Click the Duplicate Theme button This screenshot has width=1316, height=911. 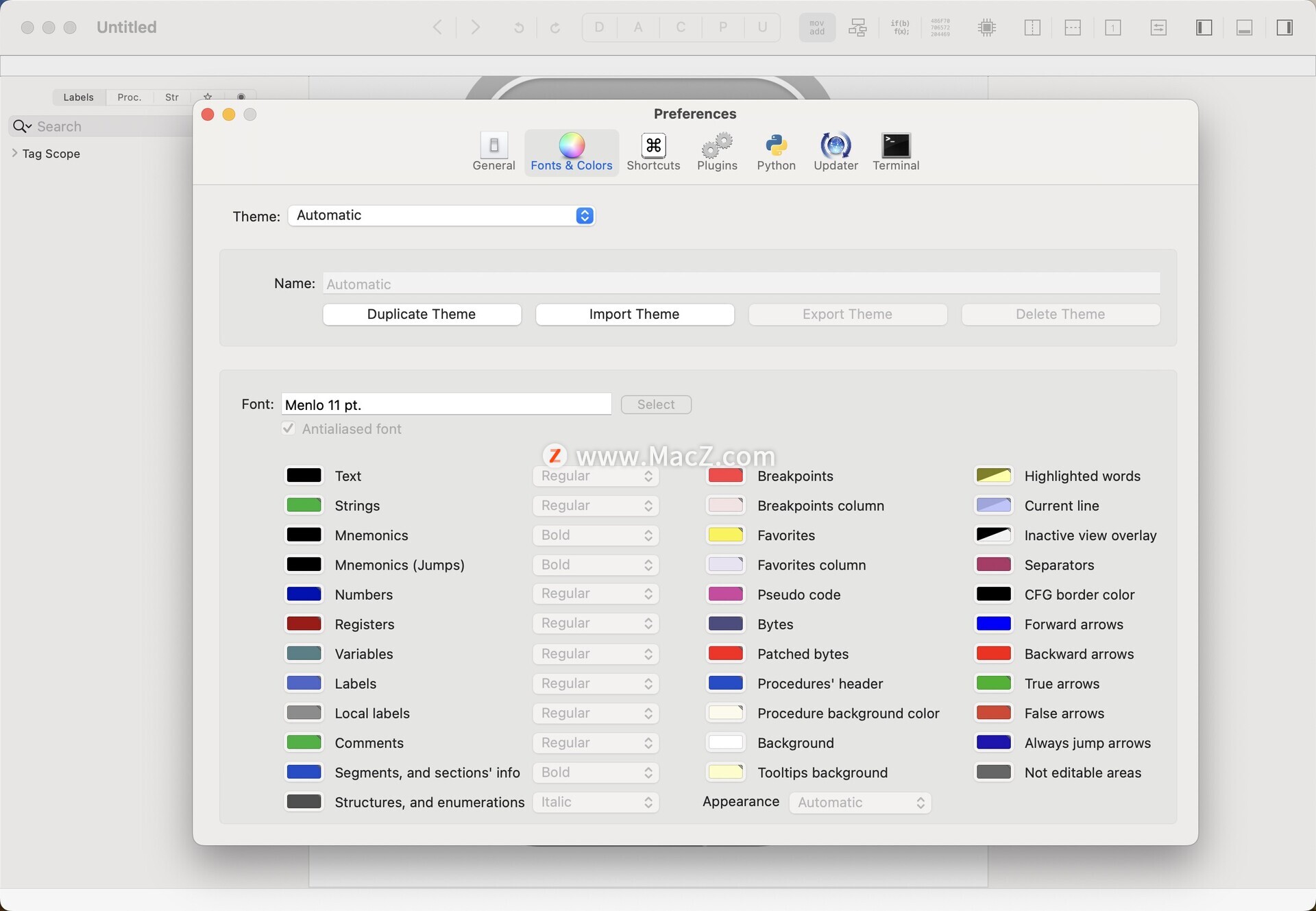(422, 314)
